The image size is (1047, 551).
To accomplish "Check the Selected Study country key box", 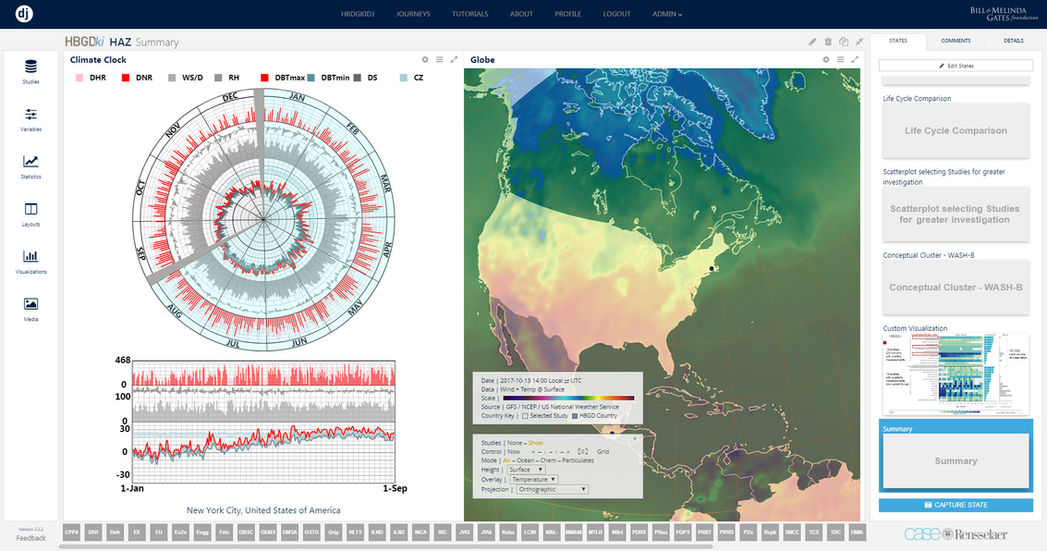I will [x=525, y=415].
